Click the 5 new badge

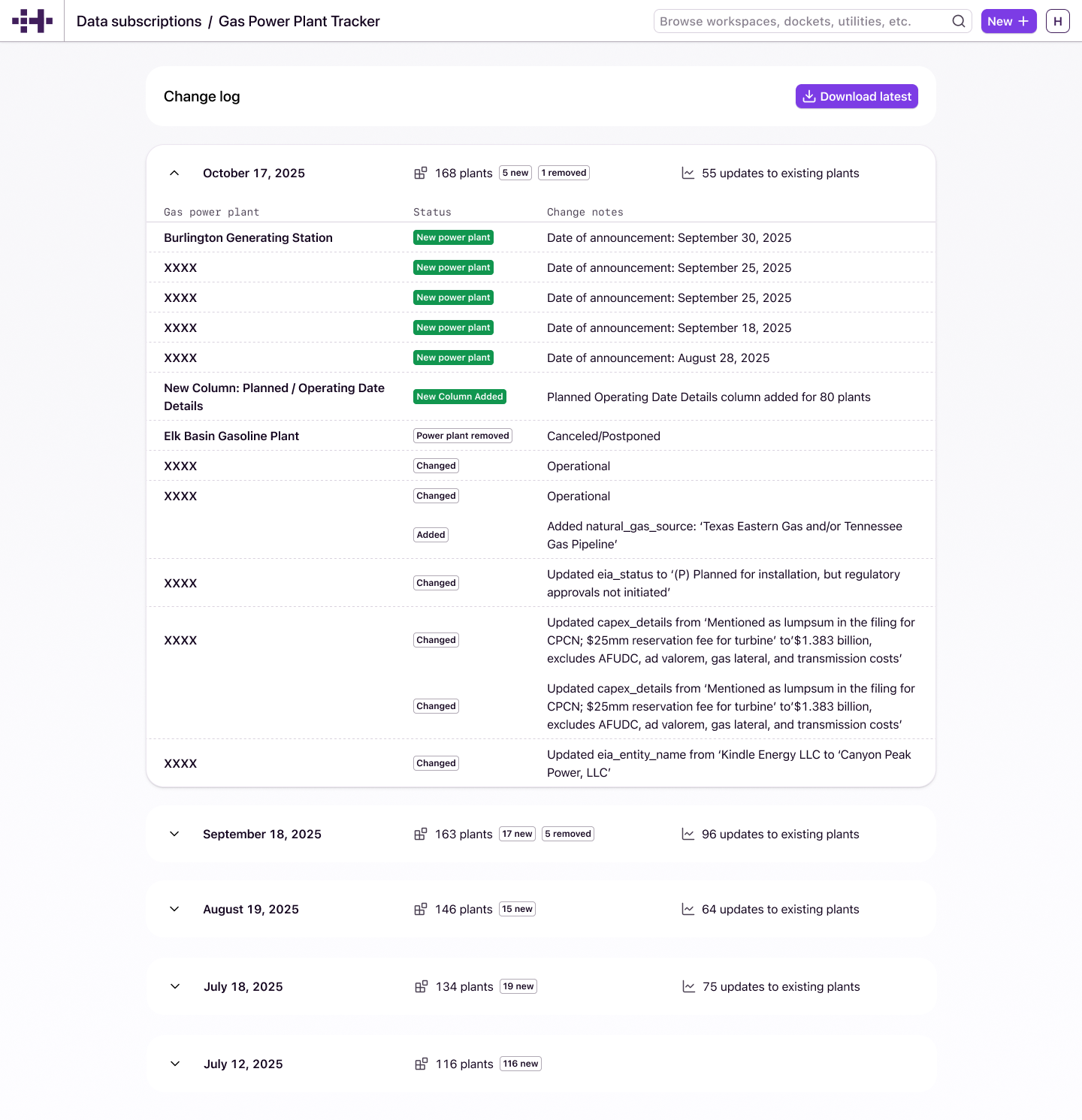click(x=515, y=173)
